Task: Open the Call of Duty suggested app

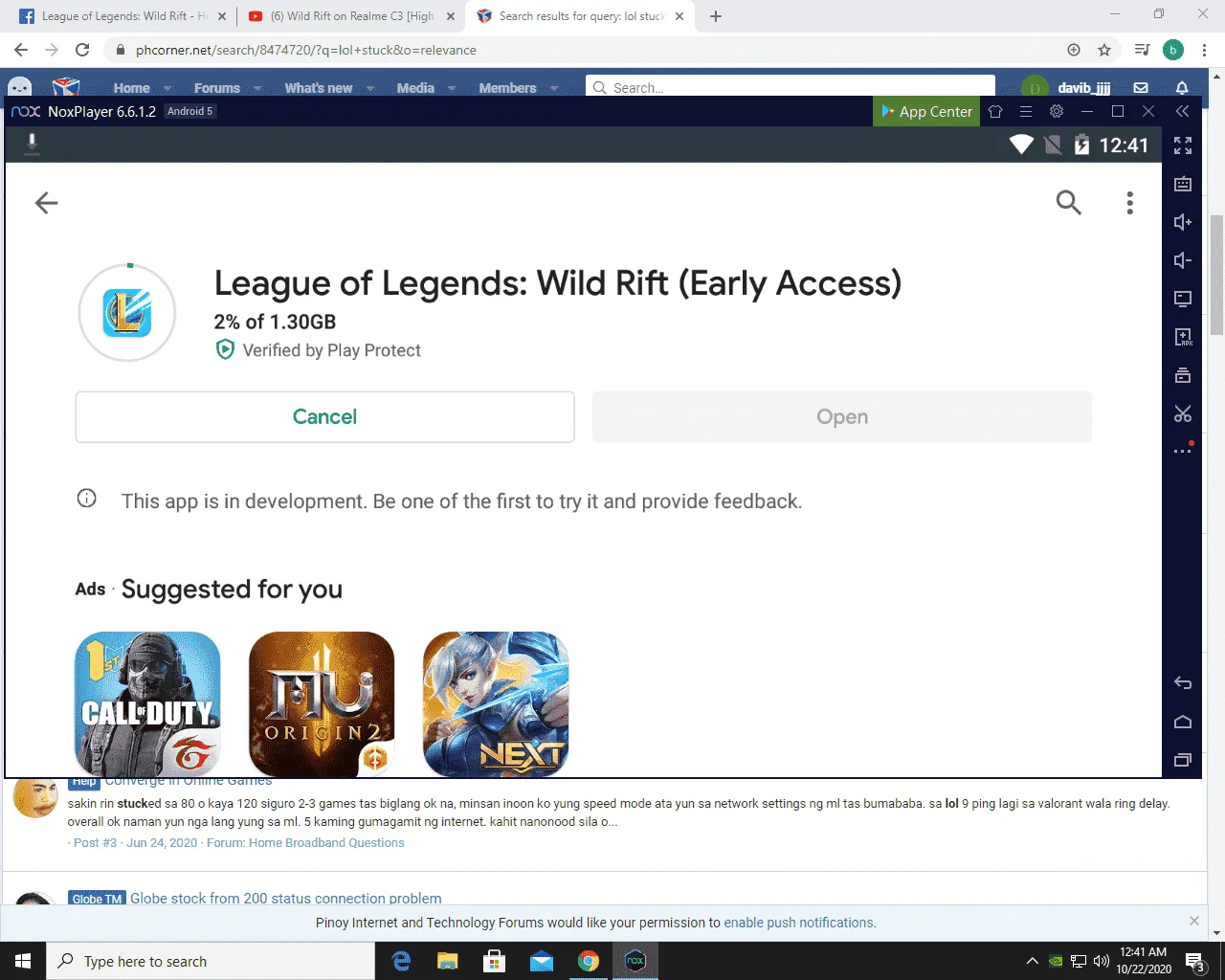Action: [147, 704]
